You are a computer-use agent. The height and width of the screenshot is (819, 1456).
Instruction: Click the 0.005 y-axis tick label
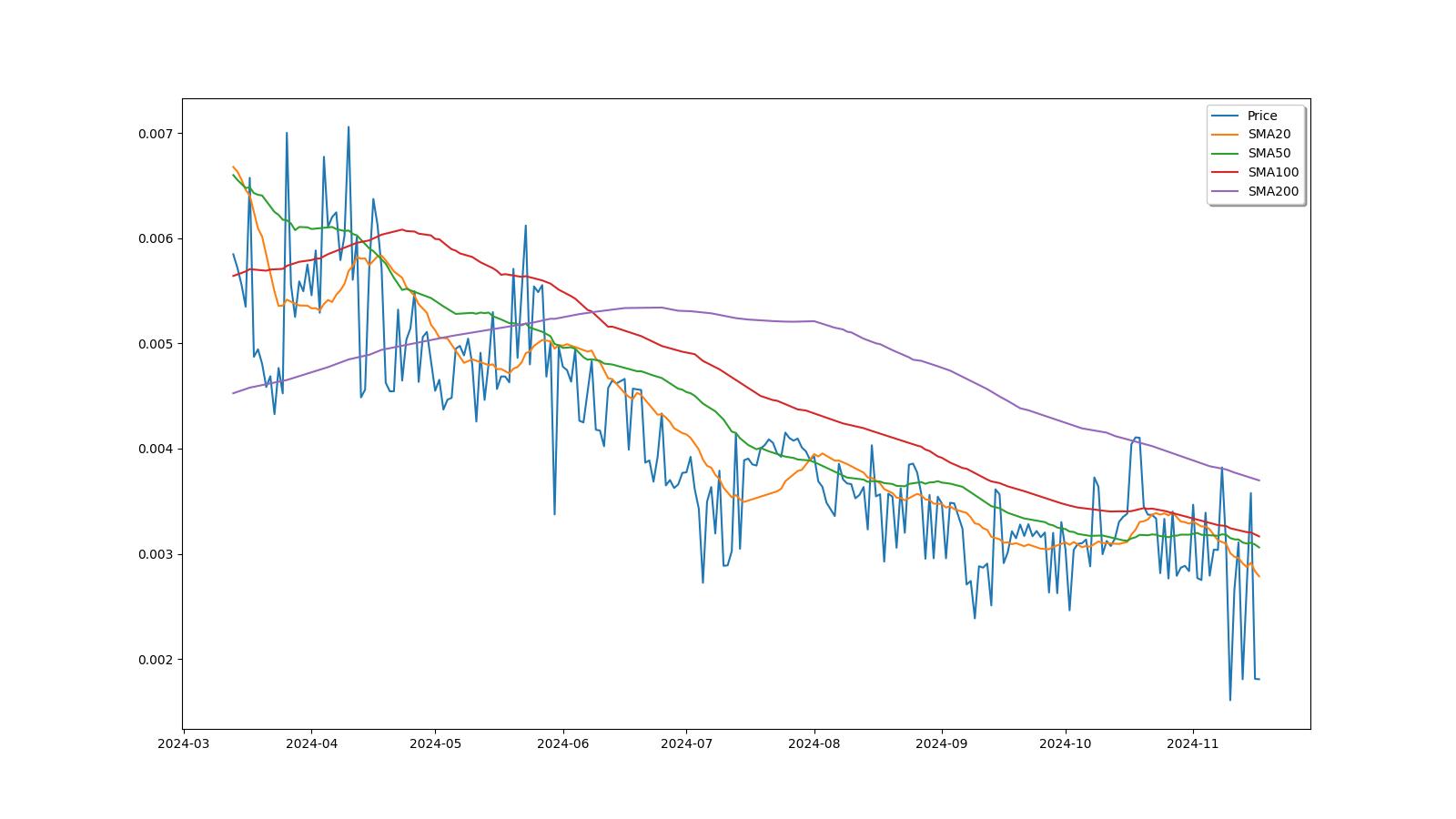(x=155, y=344)
